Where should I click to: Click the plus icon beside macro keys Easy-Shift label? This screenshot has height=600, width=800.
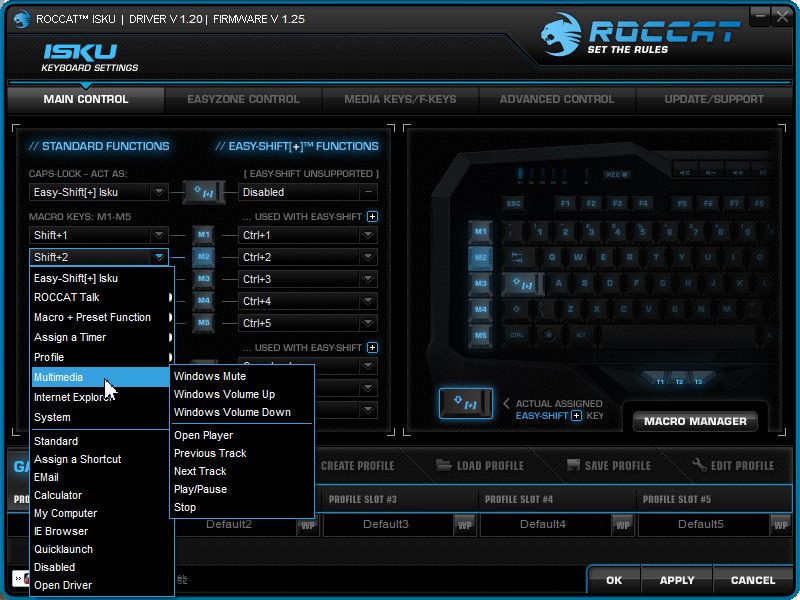[x=372, y=217]
